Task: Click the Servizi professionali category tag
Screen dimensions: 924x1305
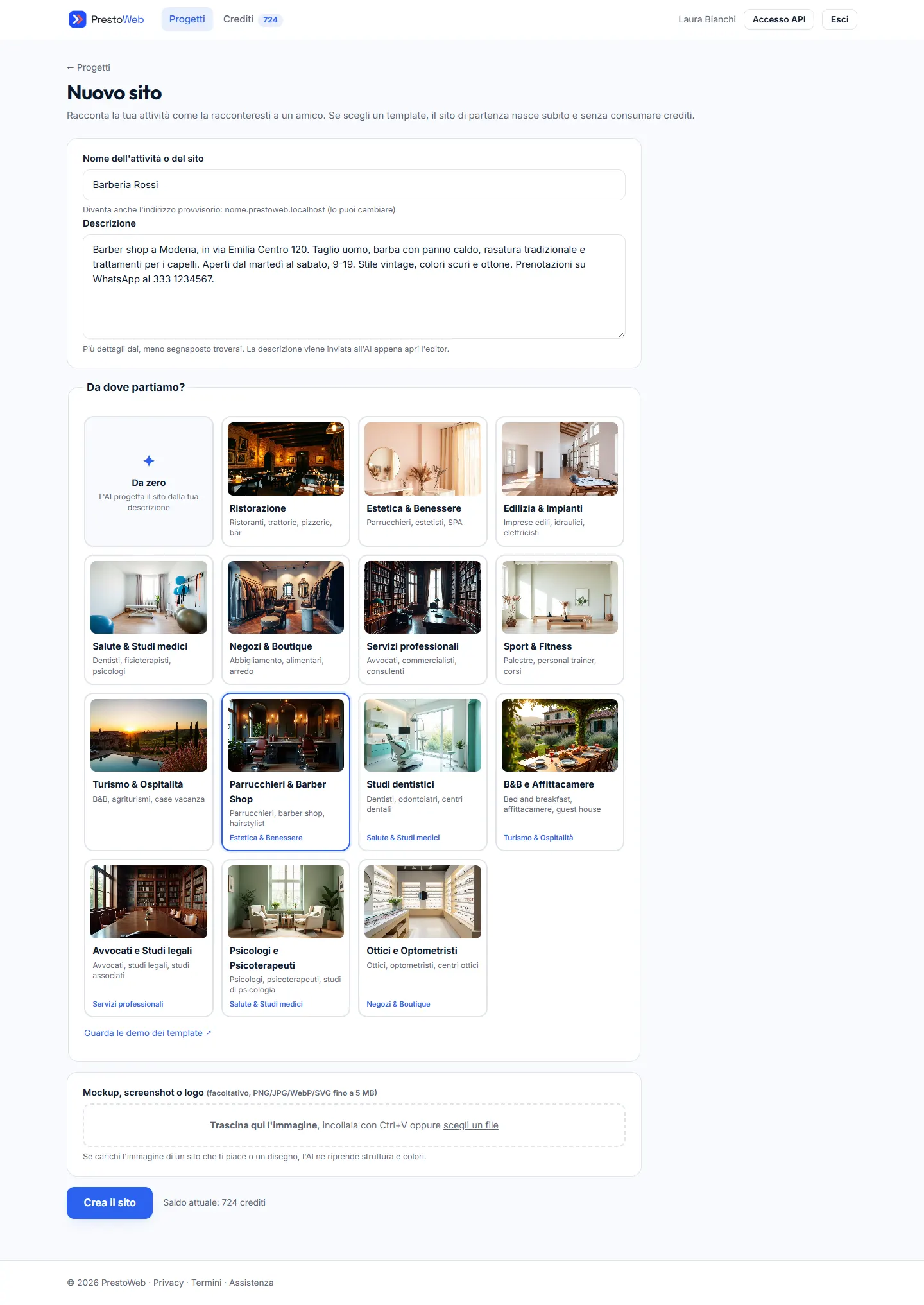Action: (x=128, y=1004)
